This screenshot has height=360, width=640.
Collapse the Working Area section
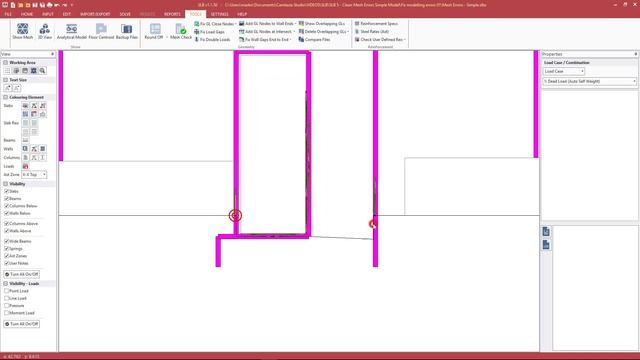[x=6, y=63]
